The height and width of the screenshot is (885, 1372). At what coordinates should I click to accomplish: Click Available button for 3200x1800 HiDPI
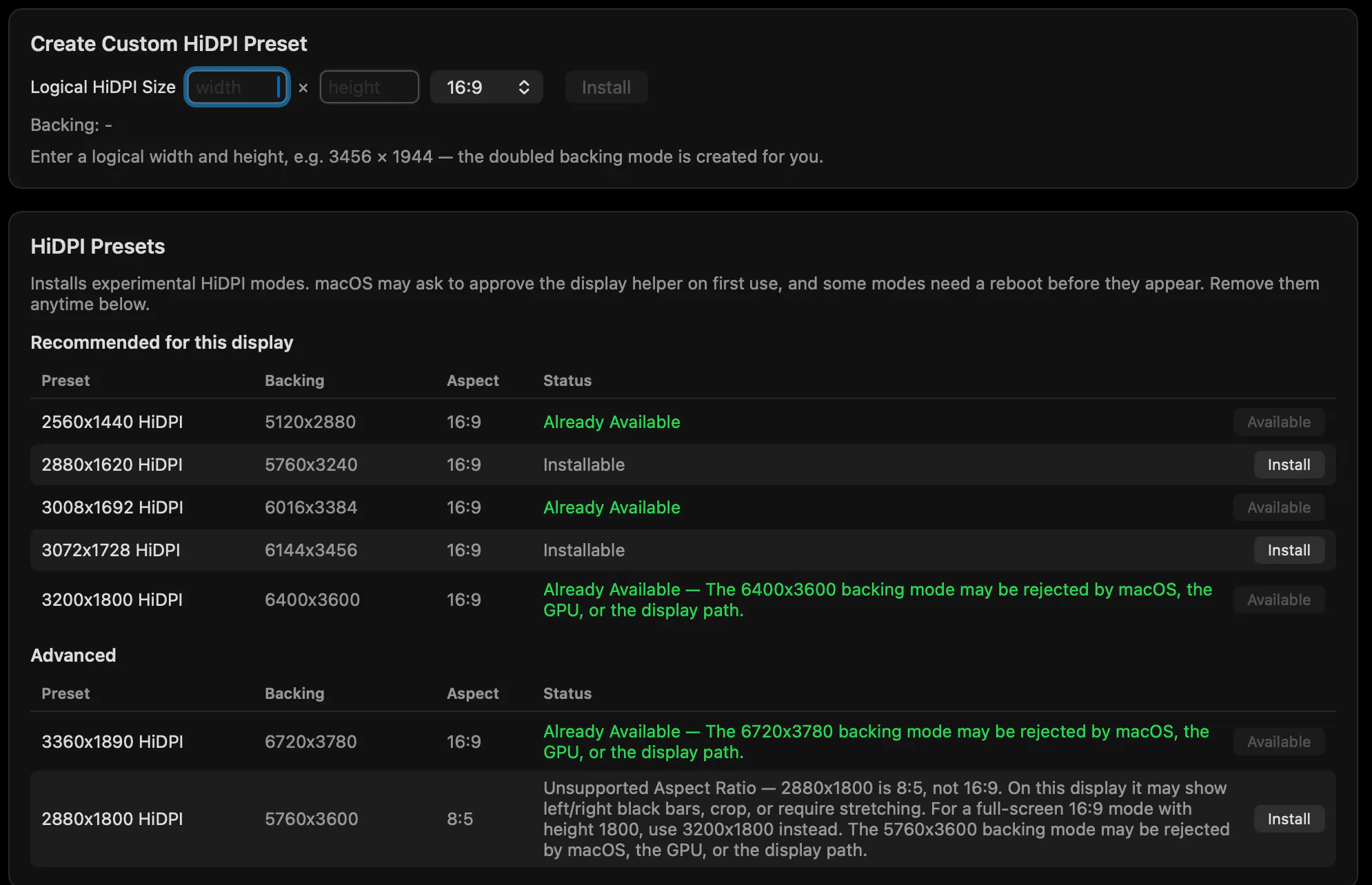coord(1279,600)
